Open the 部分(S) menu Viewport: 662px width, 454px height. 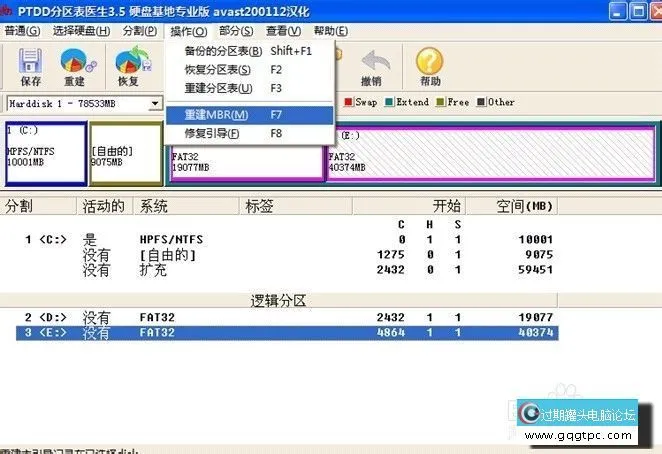pyautogui.click(x=236, y=31)
